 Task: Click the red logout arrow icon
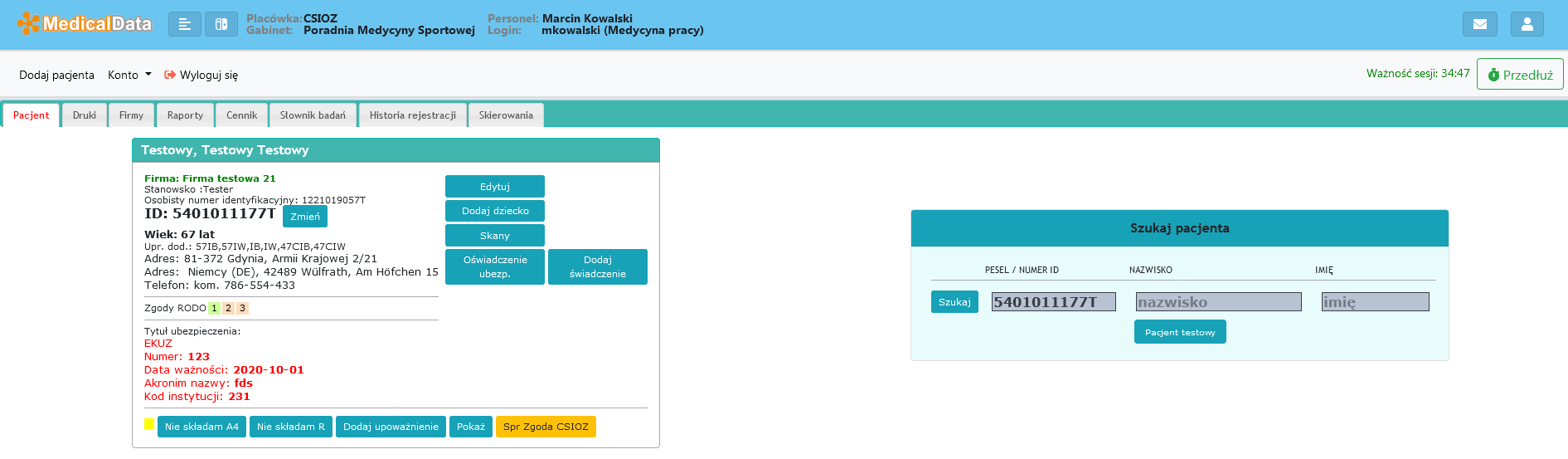point(170,75)
